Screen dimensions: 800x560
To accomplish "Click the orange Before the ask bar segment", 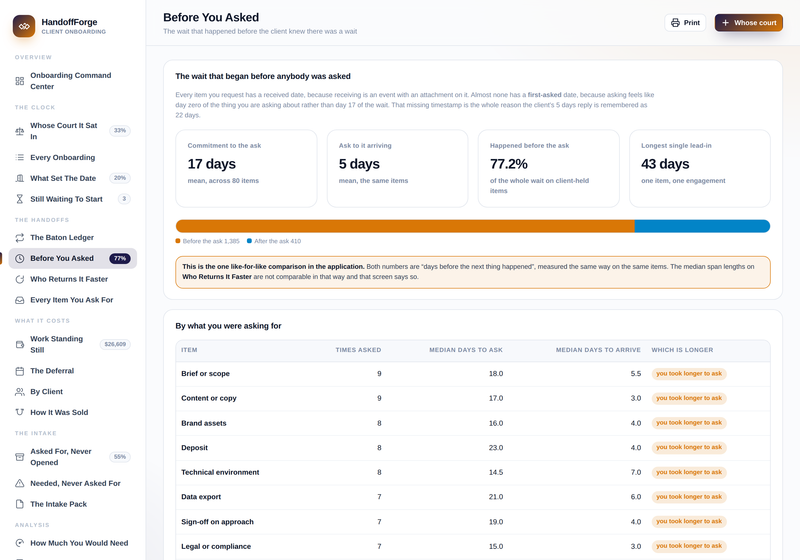I will pyautogui.click(x=405, y=226).
